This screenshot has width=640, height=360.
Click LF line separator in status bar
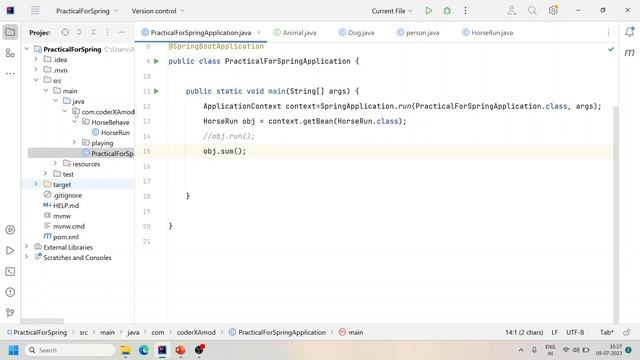(x=555, y=333)
